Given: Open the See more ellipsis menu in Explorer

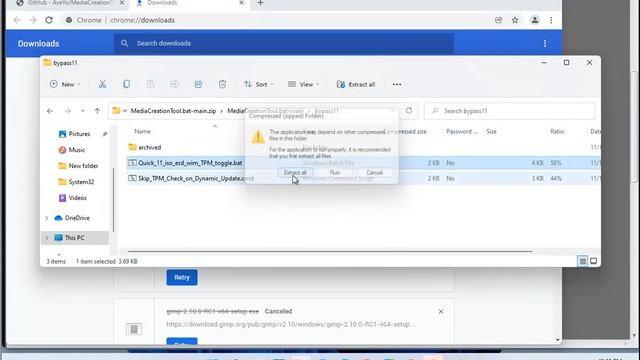Looking at the screenshot, I should click(x=397, y=84).
